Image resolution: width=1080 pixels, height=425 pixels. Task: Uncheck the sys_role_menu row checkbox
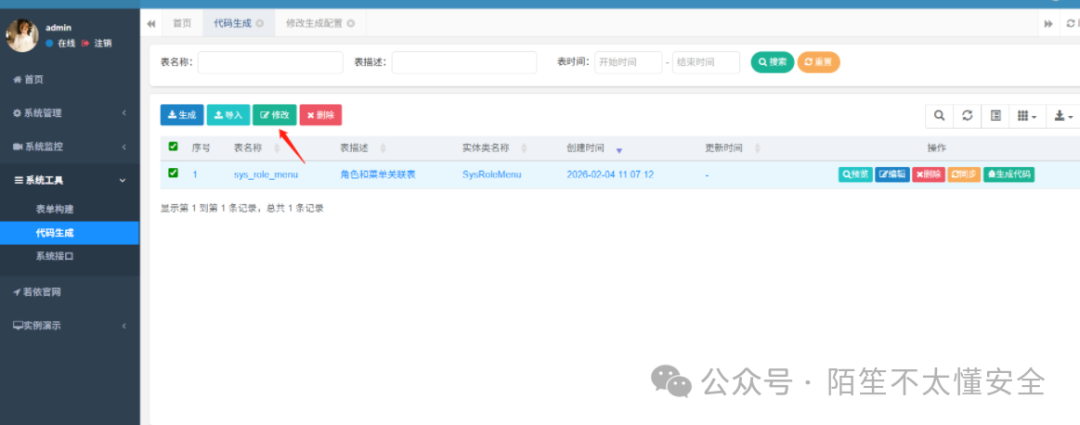click(x=173, y=174)
